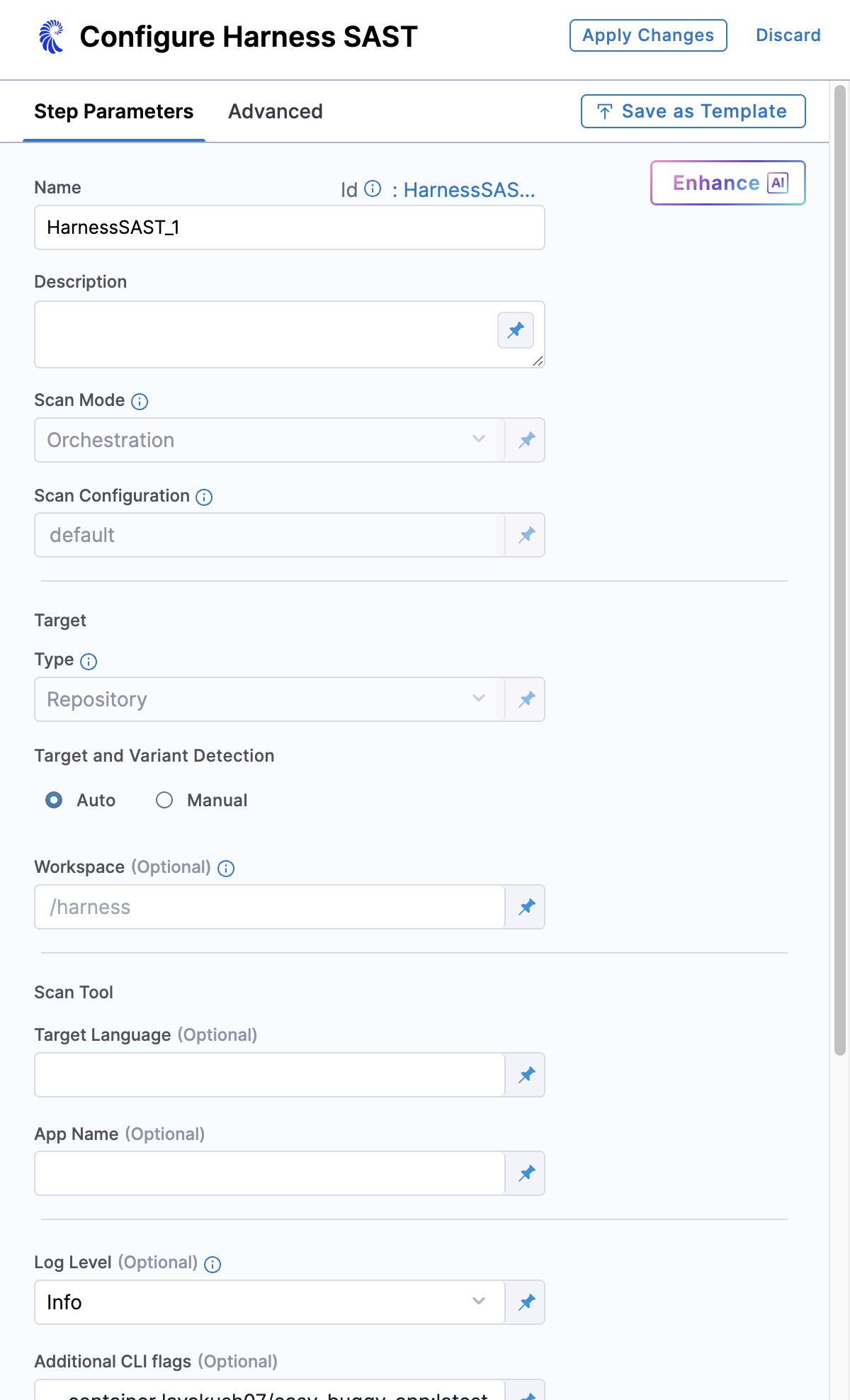
Task: Click the info icon beside Workspace label
Action: coord(226,869)
